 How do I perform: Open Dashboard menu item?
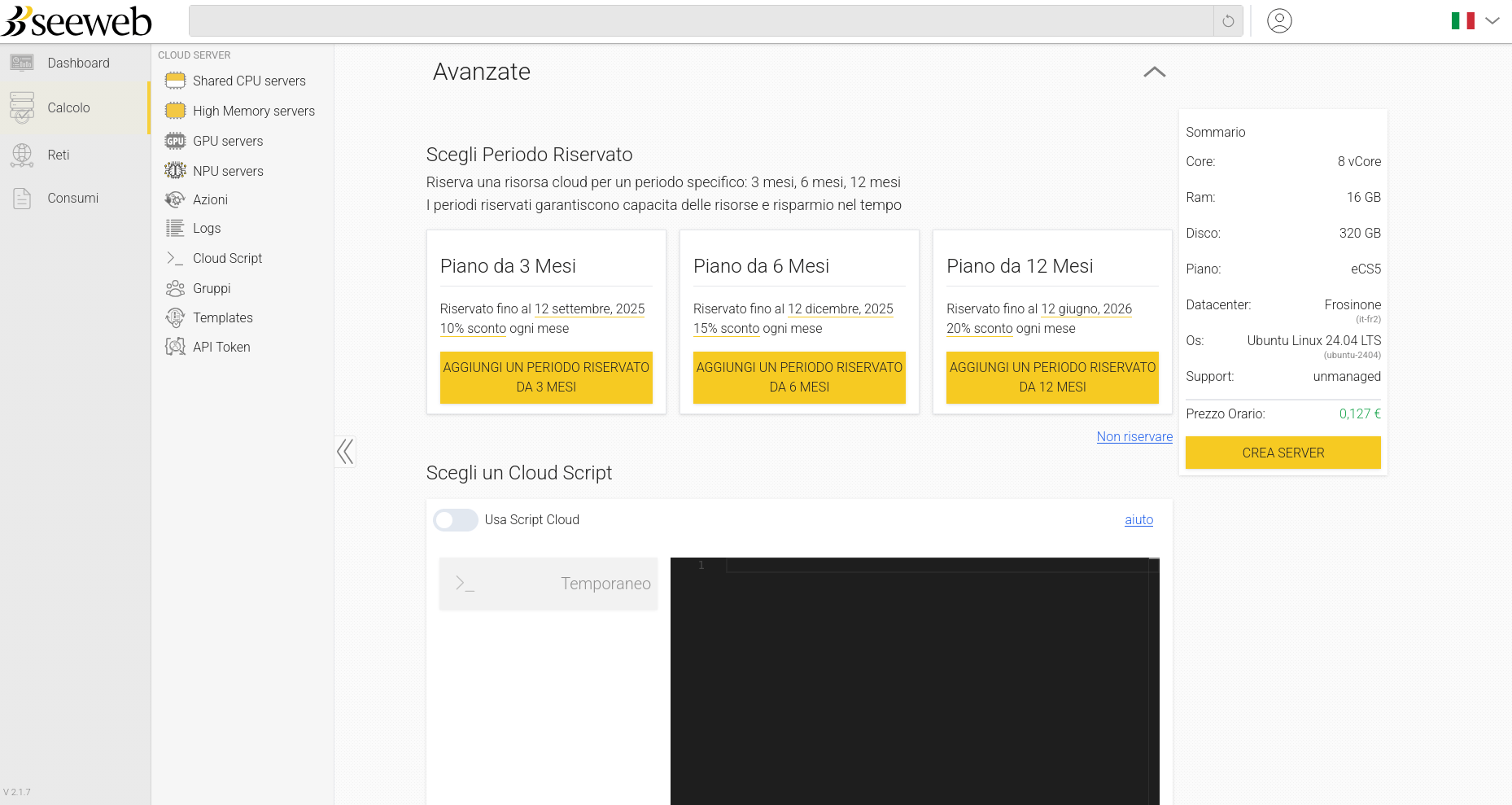point(75,63)
